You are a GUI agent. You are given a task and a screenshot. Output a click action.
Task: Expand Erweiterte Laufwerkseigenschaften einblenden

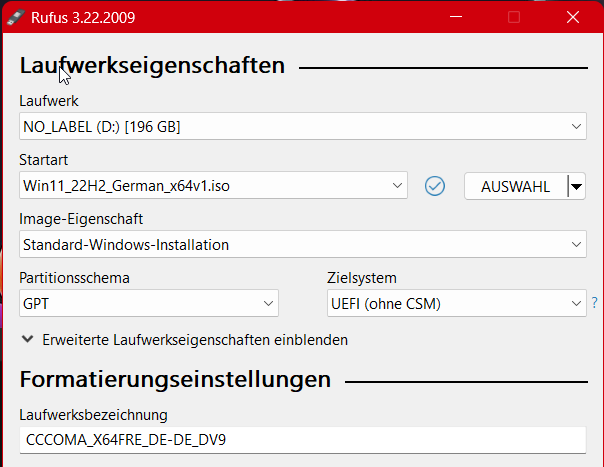pyautogui.click(x=185, y=340)
